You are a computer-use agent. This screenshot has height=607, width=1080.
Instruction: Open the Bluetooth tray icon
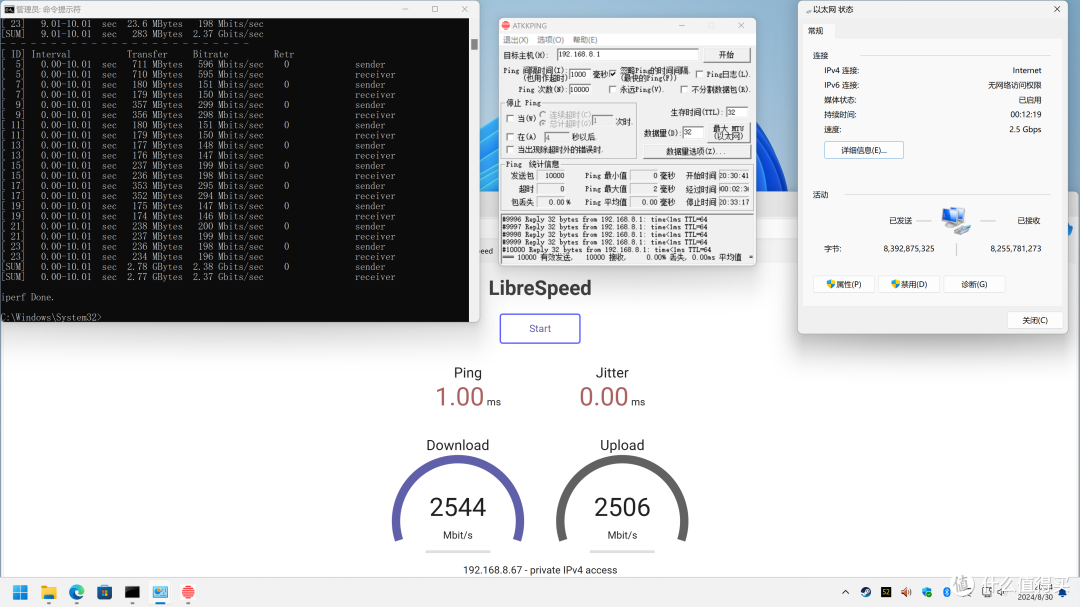[x=946, y=593]
